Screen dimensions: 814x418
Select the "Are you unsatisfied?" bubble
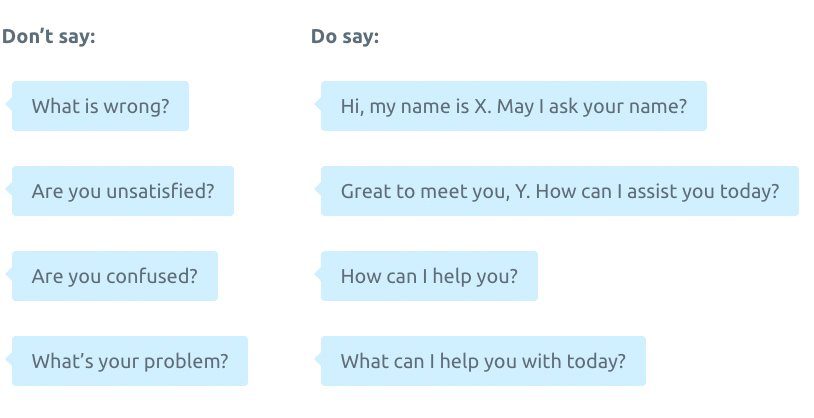pos(123,191)
